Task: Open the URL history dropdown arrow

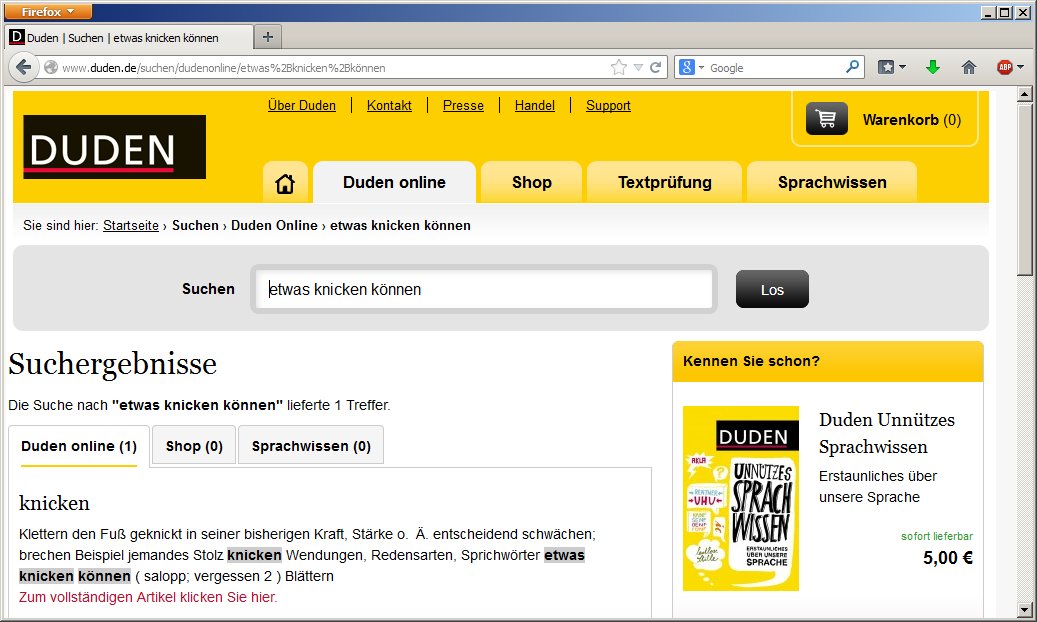Action: [x=638, y=67]
